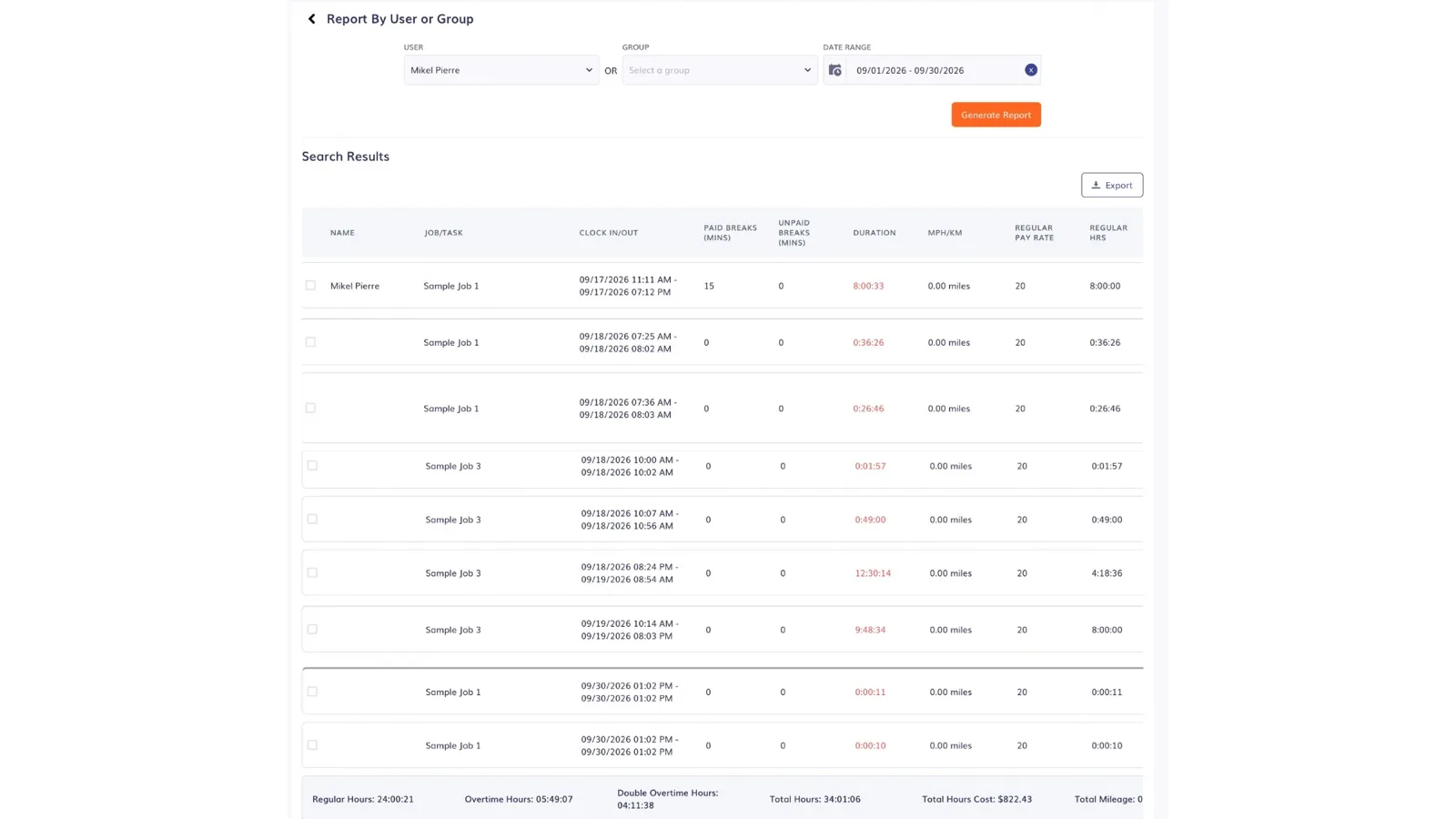1456x819 pixels.
Task: Click the name Mikel Pierre in the table
Action: pyautogui.click(x=355, y=286)
